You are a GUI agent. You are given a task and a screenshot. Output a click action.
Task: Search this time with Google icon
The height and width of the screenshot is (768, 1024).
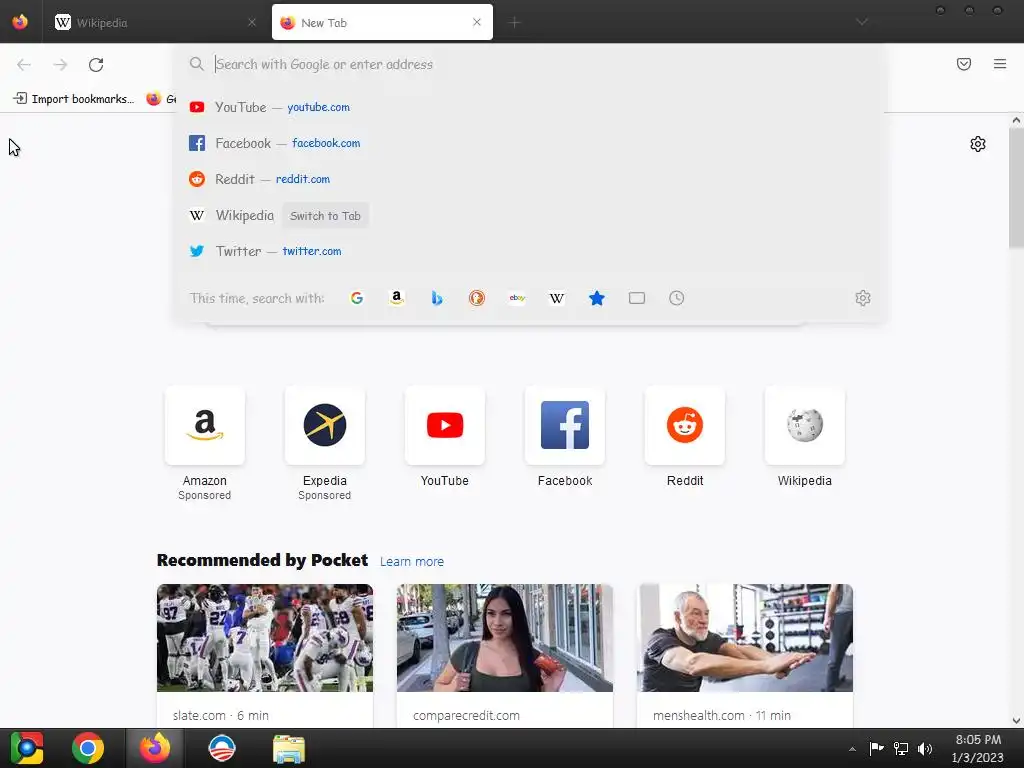pyautogui.click(x=357, y=298)
